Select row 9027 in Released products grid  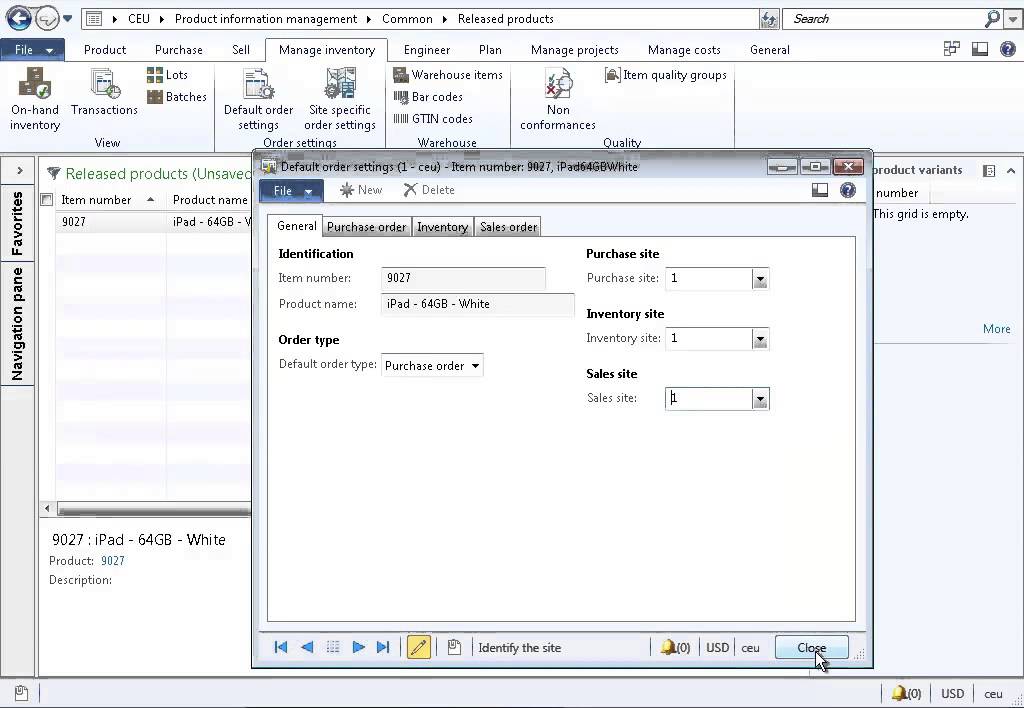click(x=153, y=222)
